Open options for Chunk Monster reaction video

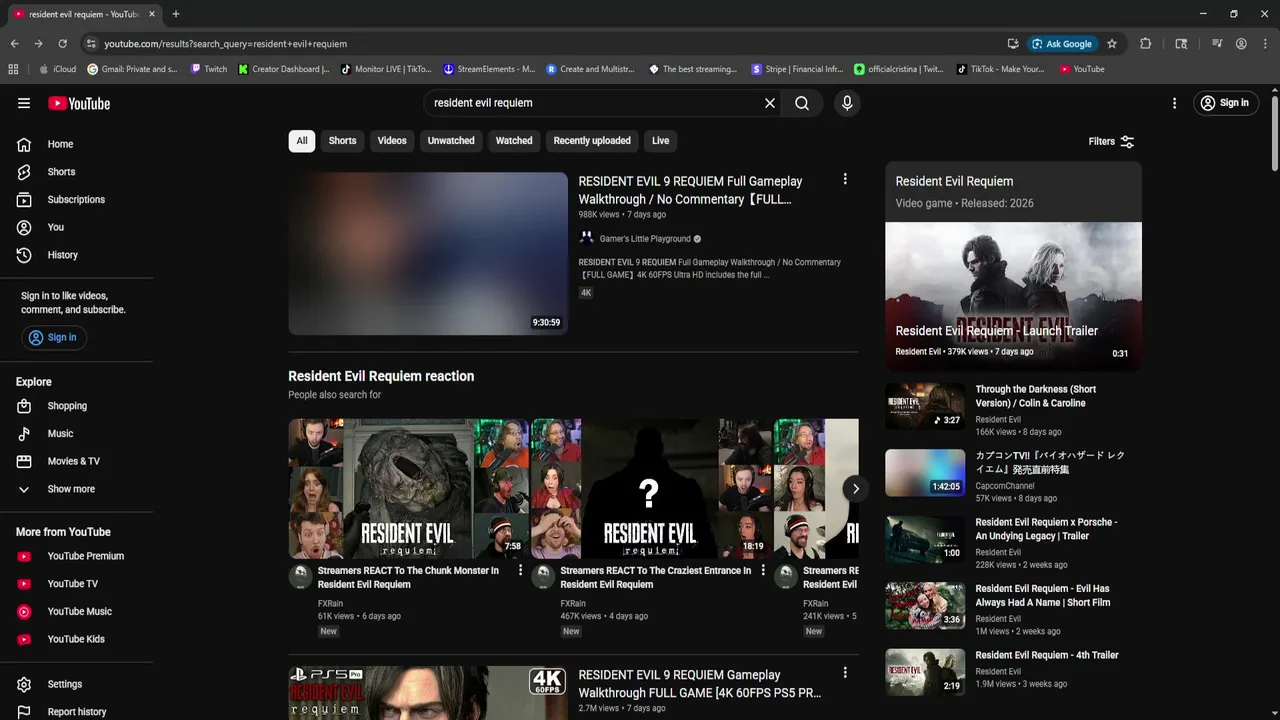tap(520, 570)
